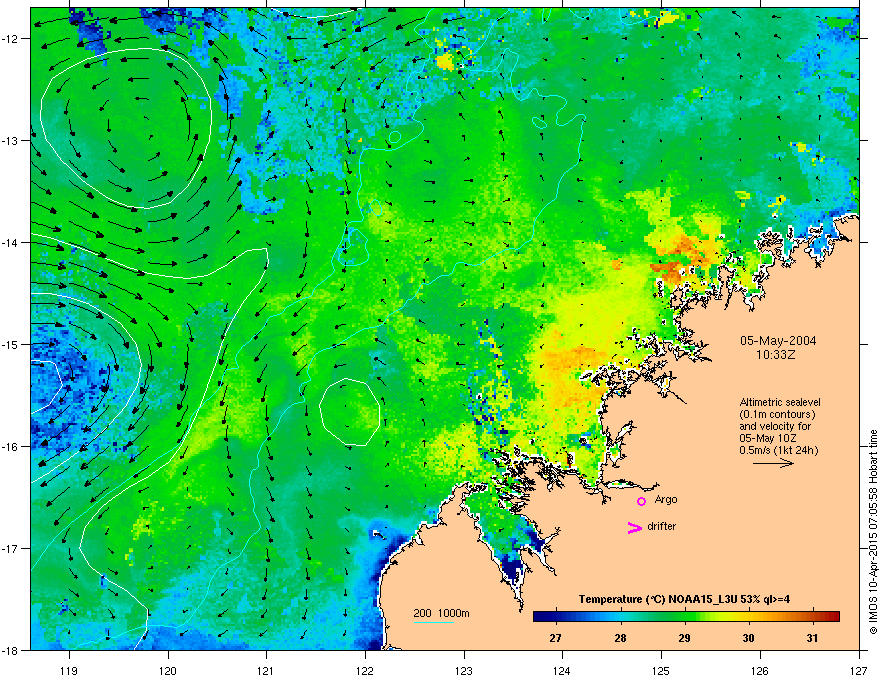Click the longitude axis label 122
This screenshot has height=680, width=880.
[365, 670]
